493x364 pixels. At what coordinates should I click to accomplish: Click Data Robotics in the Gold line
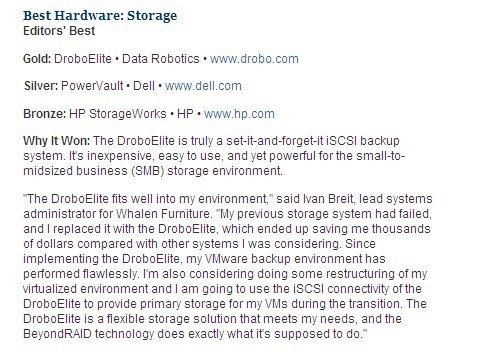[x=160, y=59]
